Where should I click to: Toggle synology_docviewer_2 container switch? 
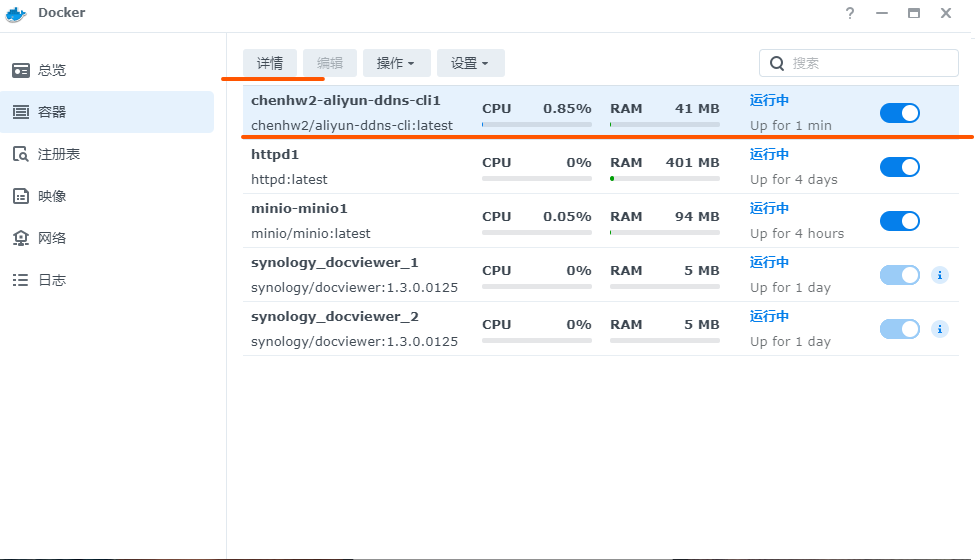[x=900, y=329]
